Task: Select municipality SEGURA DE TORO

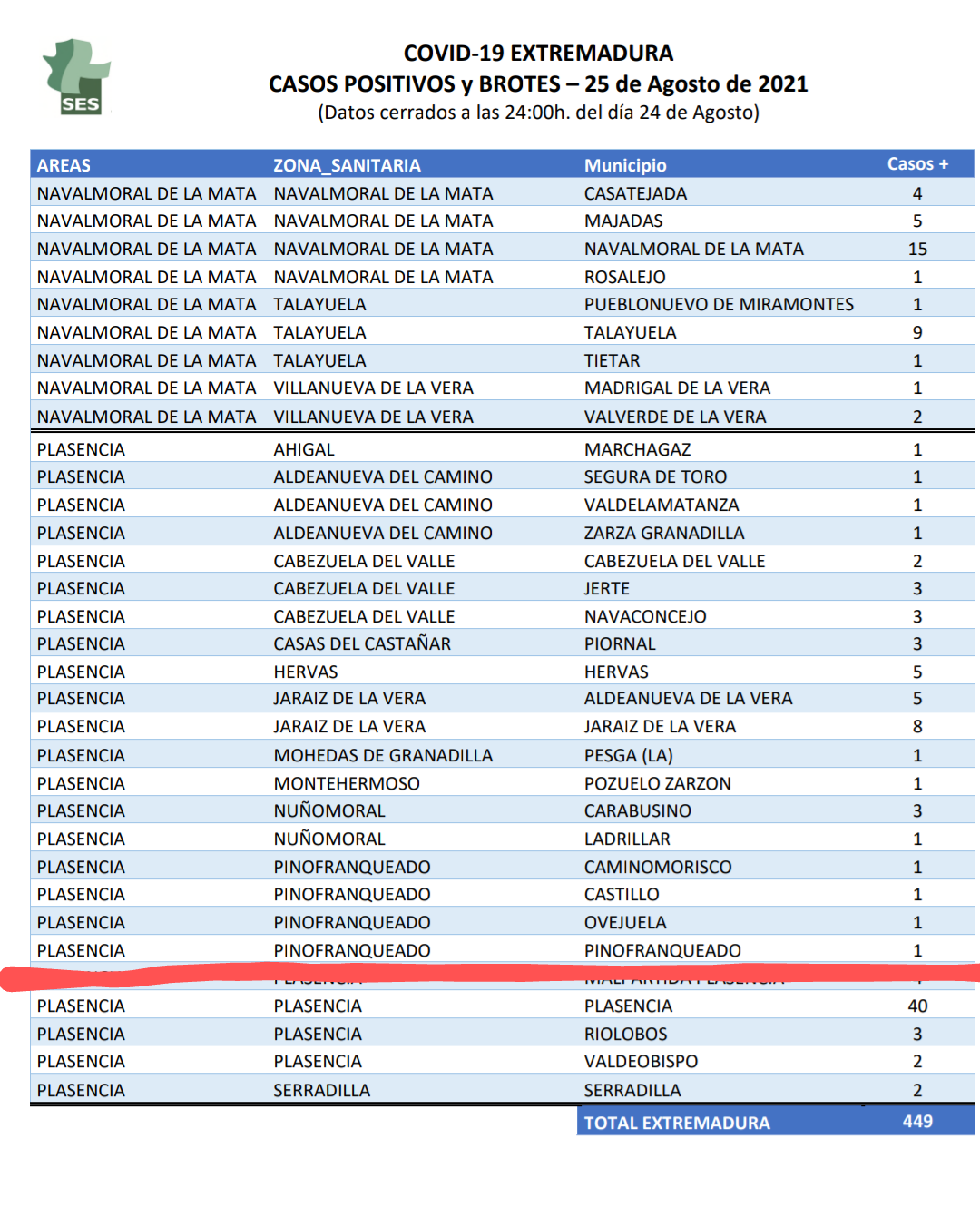Action: [x=655, y=476]
